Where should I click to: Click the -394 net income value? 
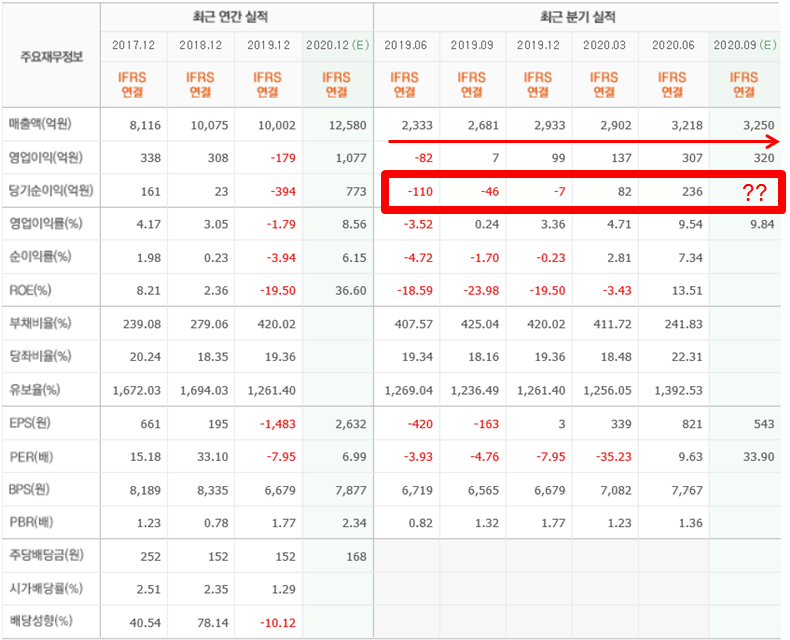(x=283, y=192)
